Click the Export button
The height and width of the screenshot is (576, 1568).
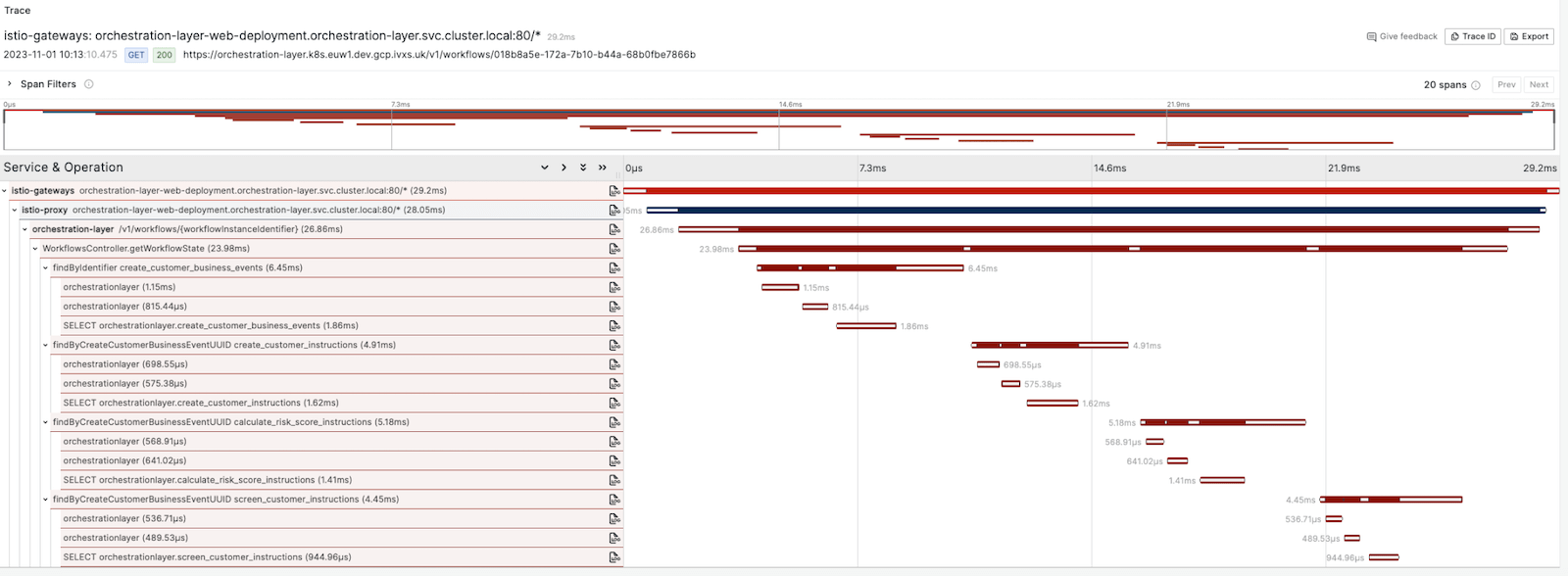(1529, 36)
